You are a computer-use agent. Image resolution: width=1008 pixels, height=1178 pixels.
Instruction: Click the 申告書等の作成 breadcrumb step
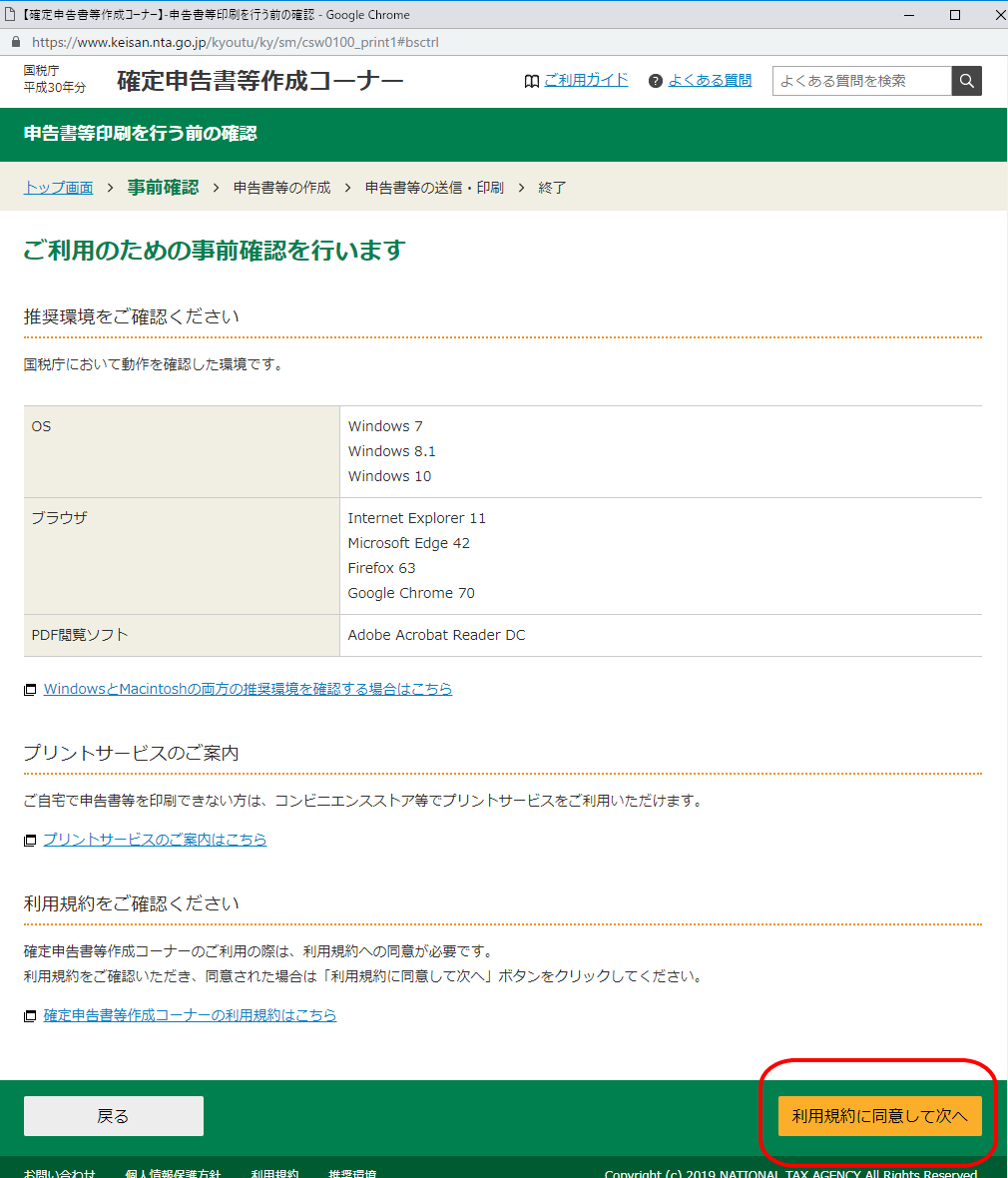(x=281, y=187)
